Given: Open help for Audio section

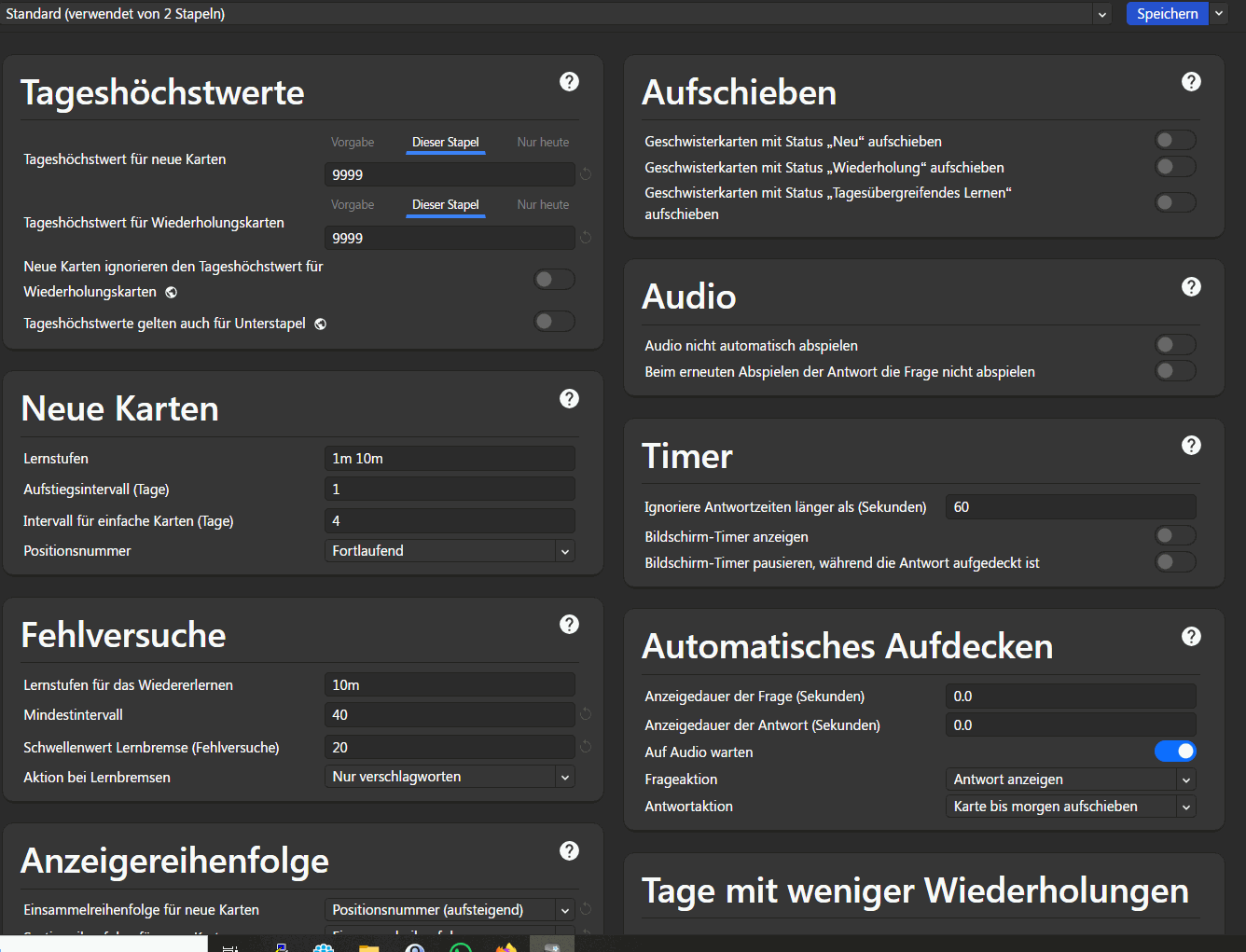Looking at the screenshot, I should [x=1191, y=287].
